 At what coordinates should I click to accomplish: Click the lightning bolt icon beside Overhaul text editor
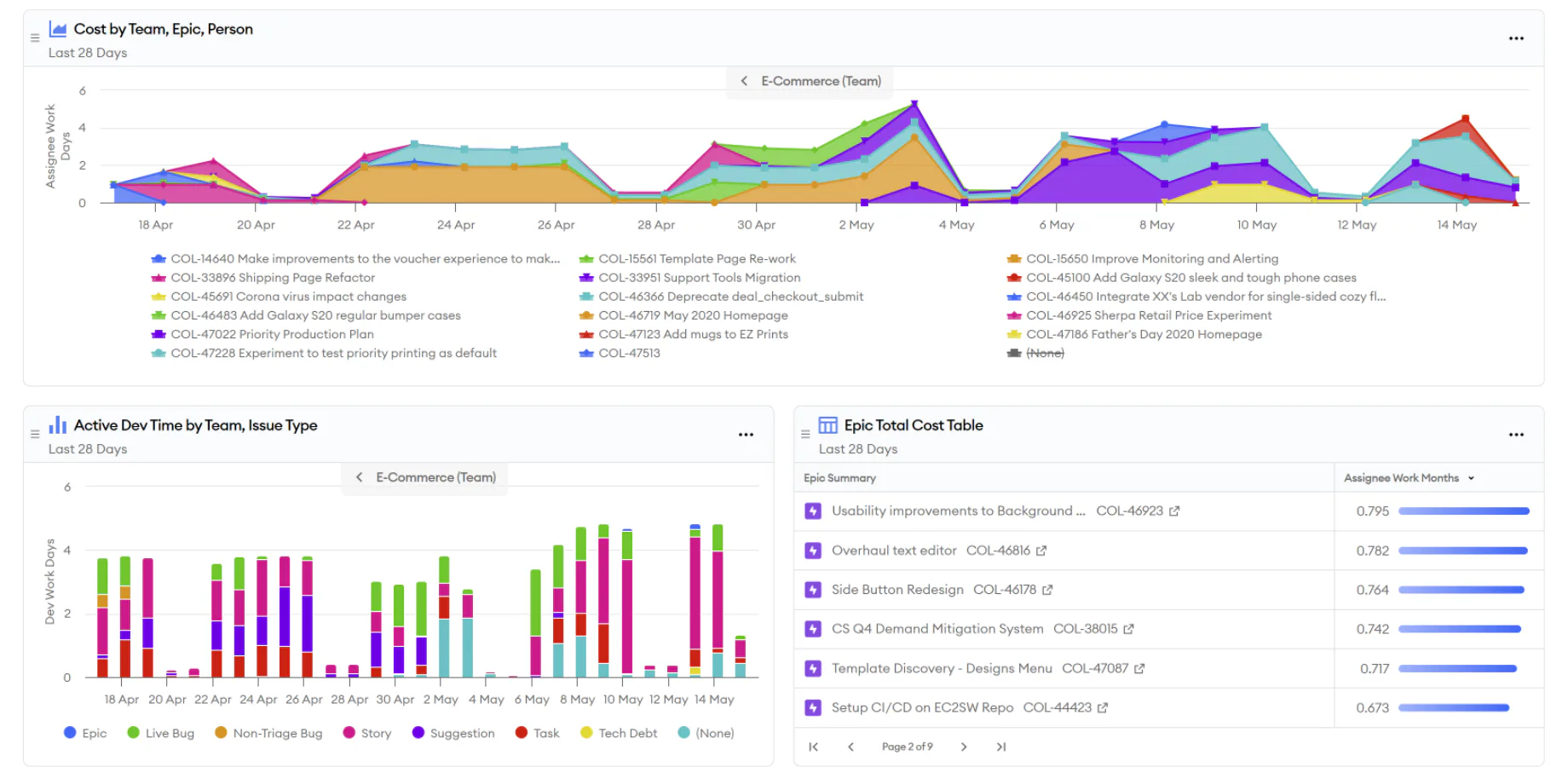[812, 550]
